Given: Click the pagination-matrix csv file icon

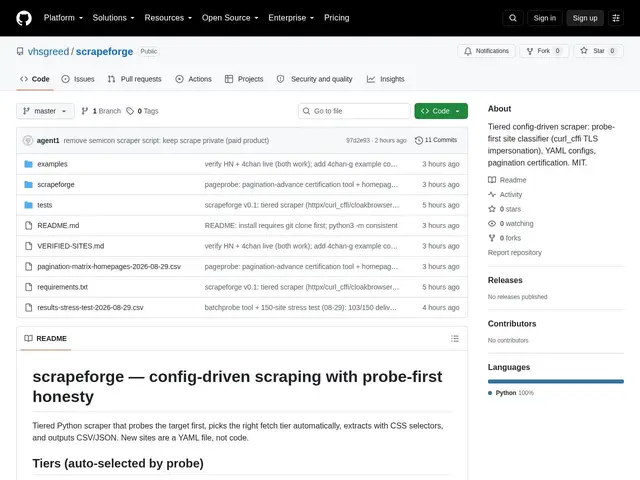Looking at the screenshot, I should [x=28, y=267].
